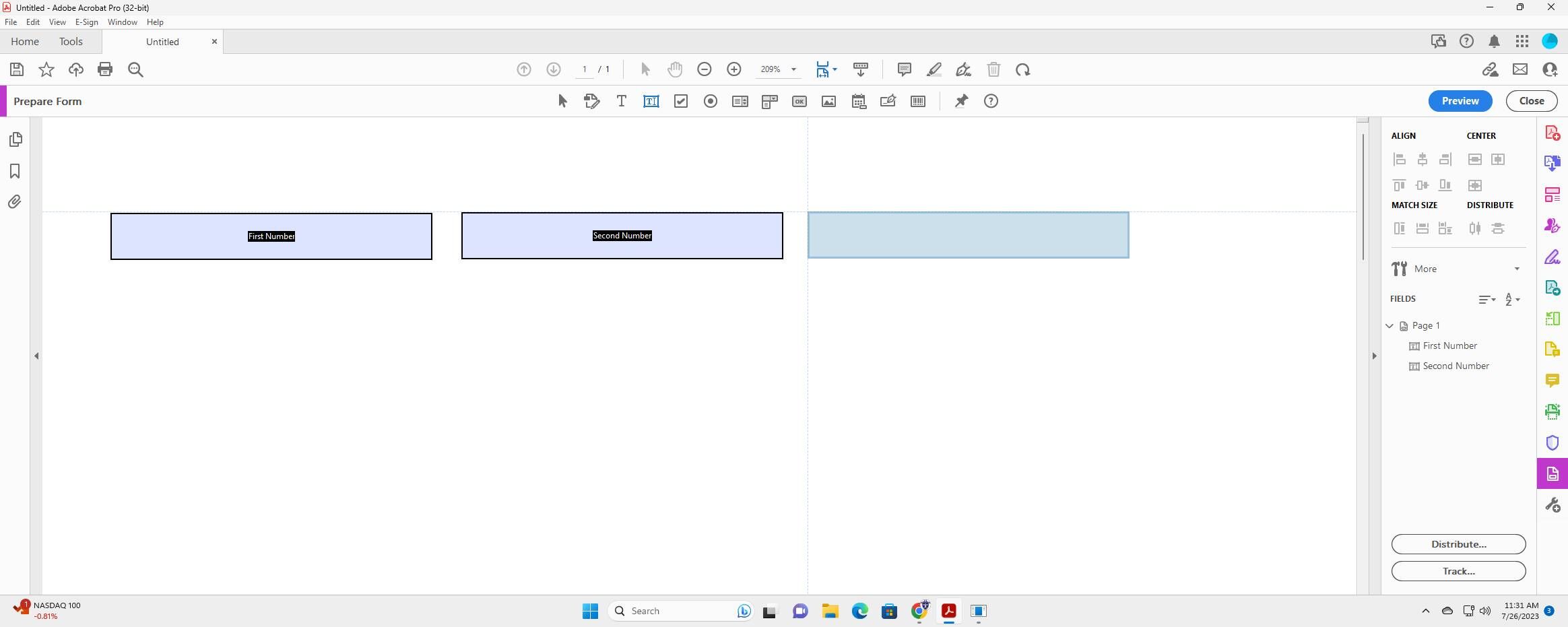Add a Barcode field
Viewport: 1568px width, 627px height.
[917, 101]
